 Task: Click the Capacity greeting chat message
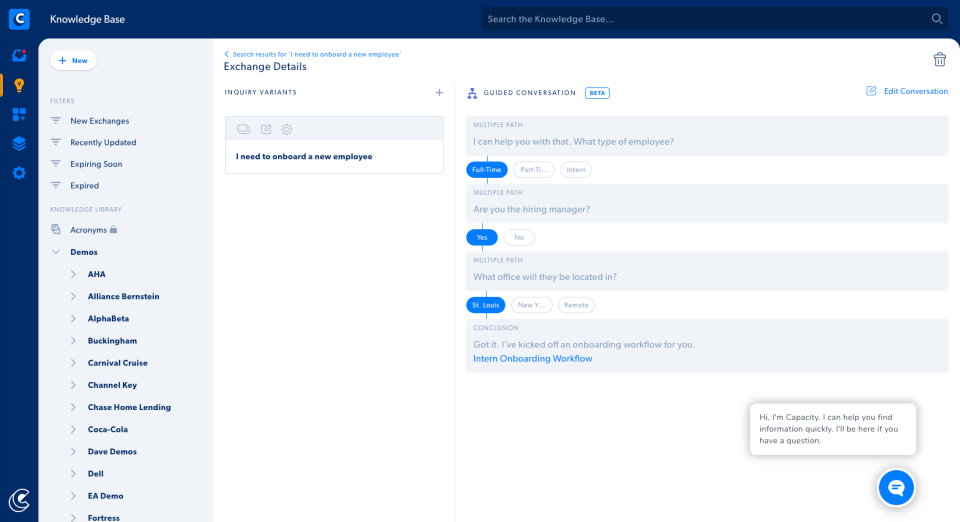tap(833, 429)
